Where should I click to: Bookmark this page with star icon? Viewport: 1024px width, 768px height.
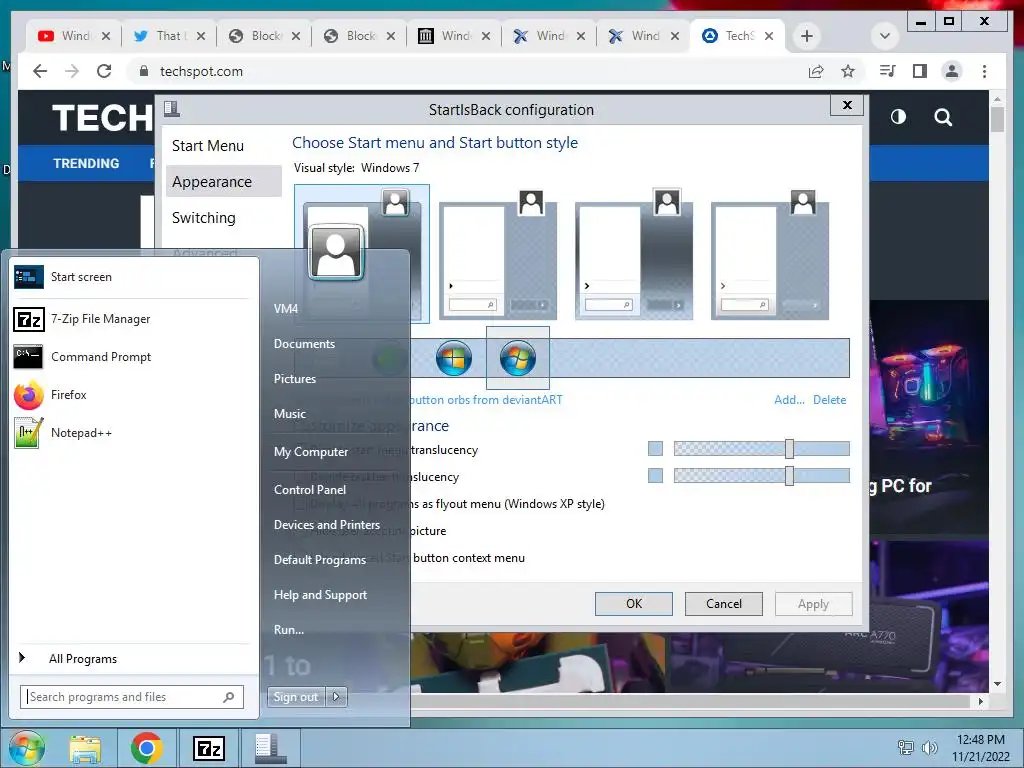tap(848, 71)
